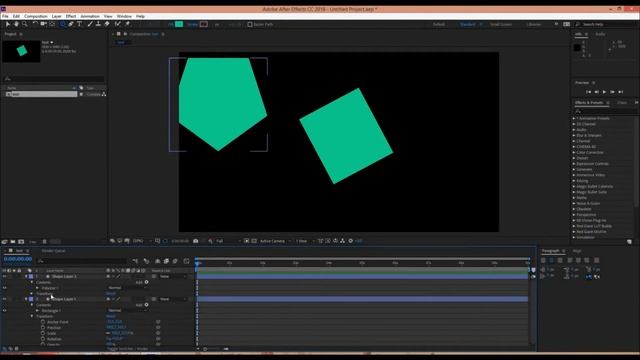Screen dimensions: 640x360
Task: Open the Layer menu
Action: click(57, 16)
